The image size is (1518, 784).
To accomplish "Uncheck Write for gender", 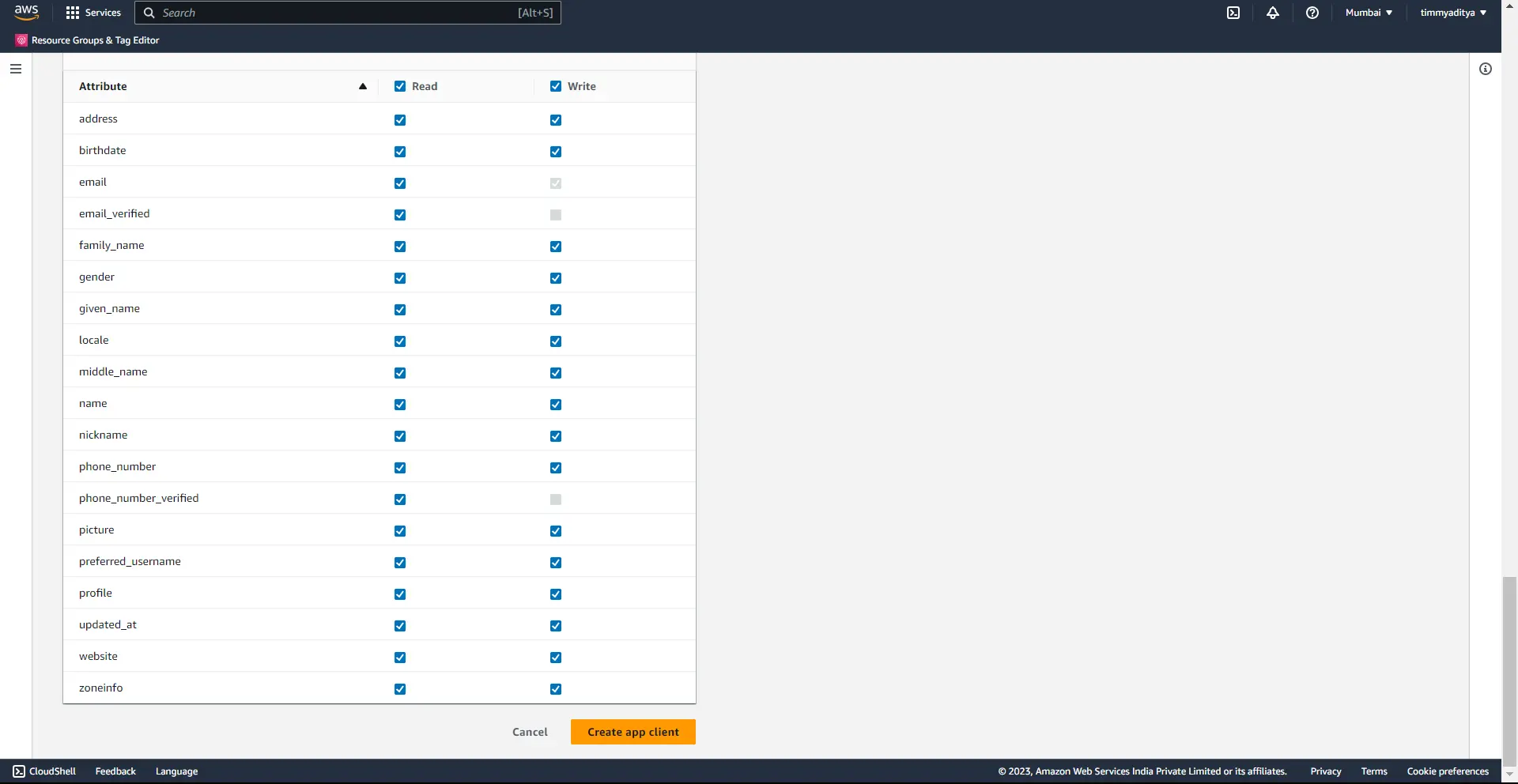I will click(x=556, y=278).
